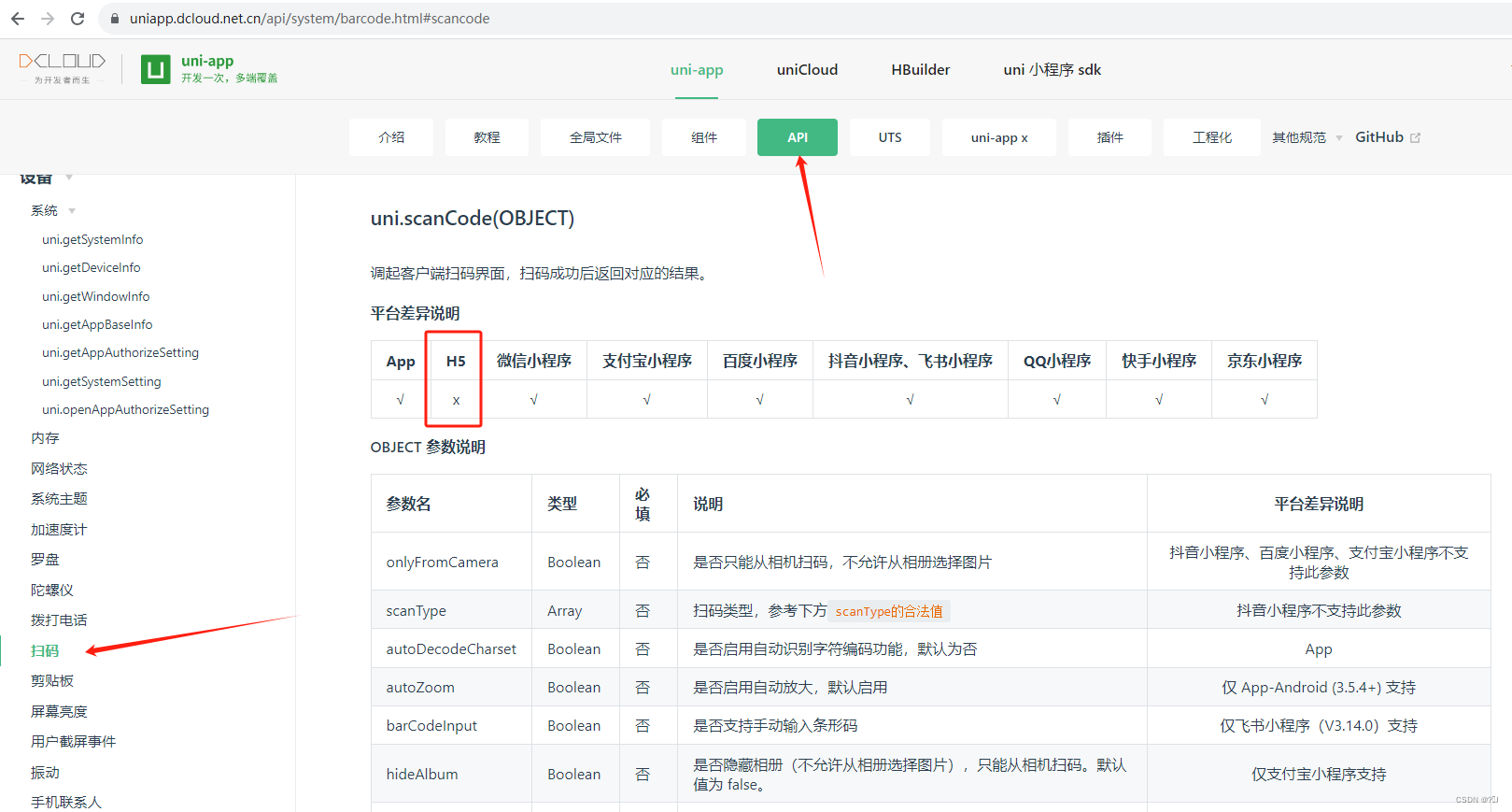Open the 介绍 nav tab
1512x812 pixels.
[391, 137]
